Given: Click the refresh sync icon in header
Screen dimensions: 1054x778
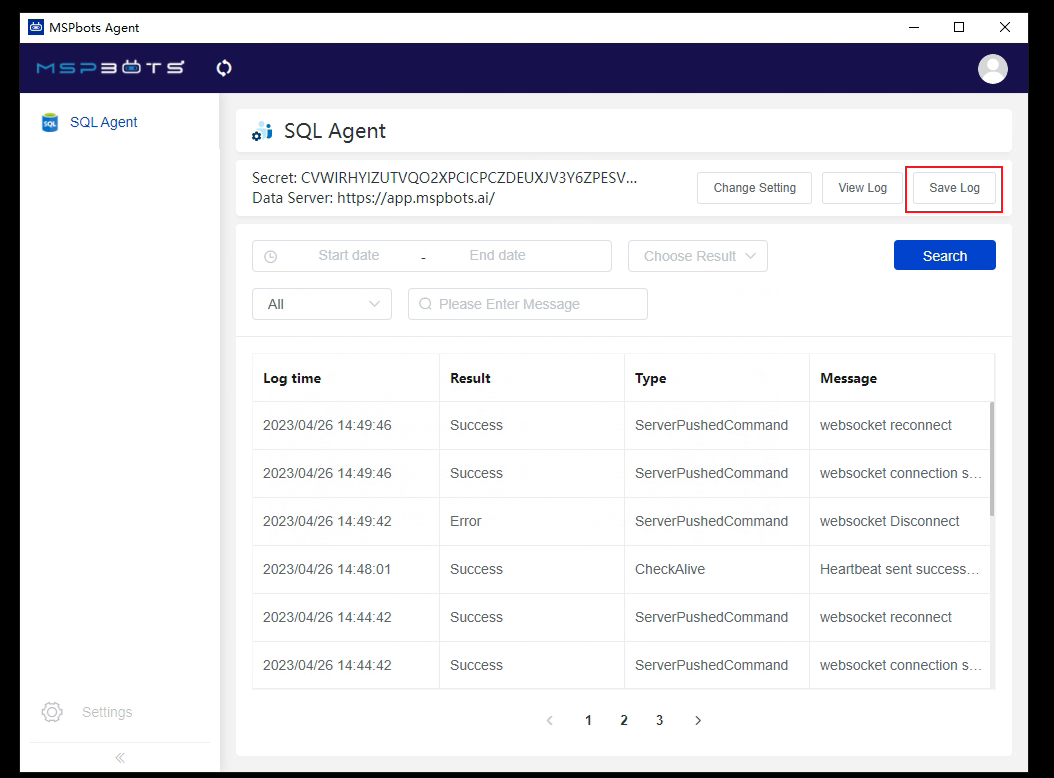Looking at the screenshot, I should point(224,68).
